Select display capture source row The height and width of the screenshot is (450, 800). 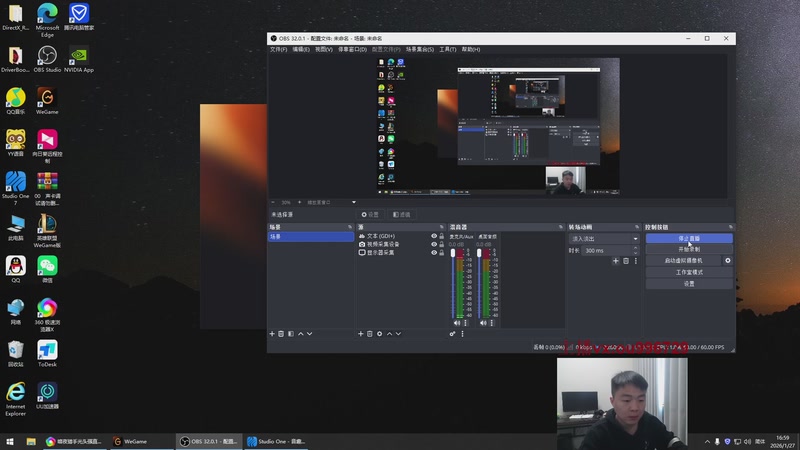[x=402, y=253]
